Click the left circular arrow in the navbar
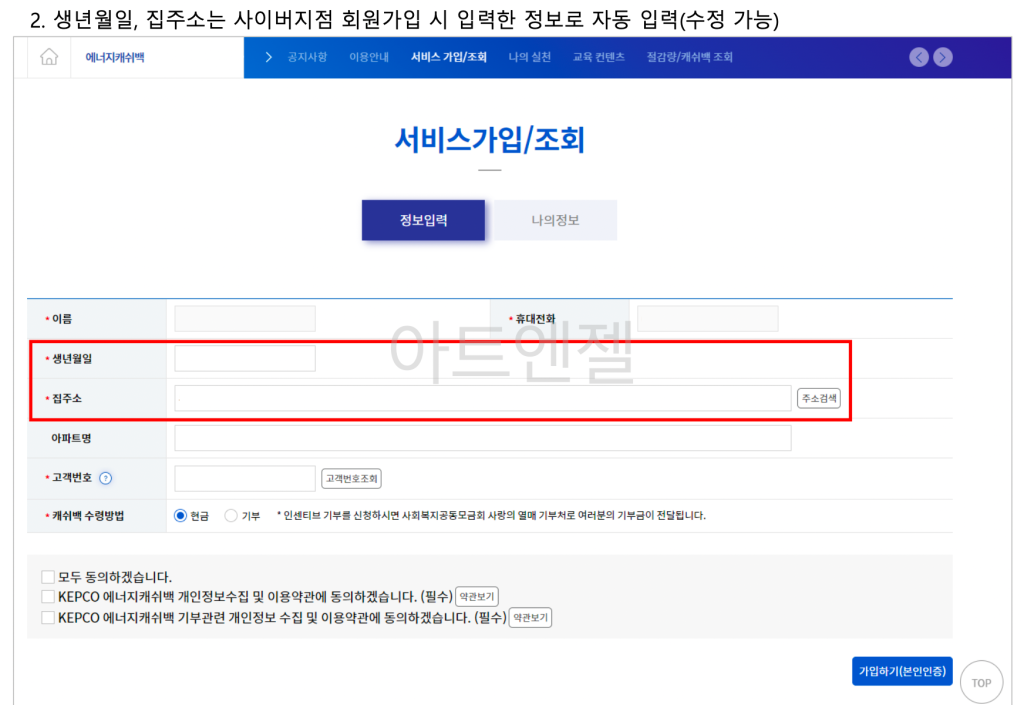Image resolution: width=1024 pixels, height=705 pixels. pyautogui.click(x=919, y=58)
